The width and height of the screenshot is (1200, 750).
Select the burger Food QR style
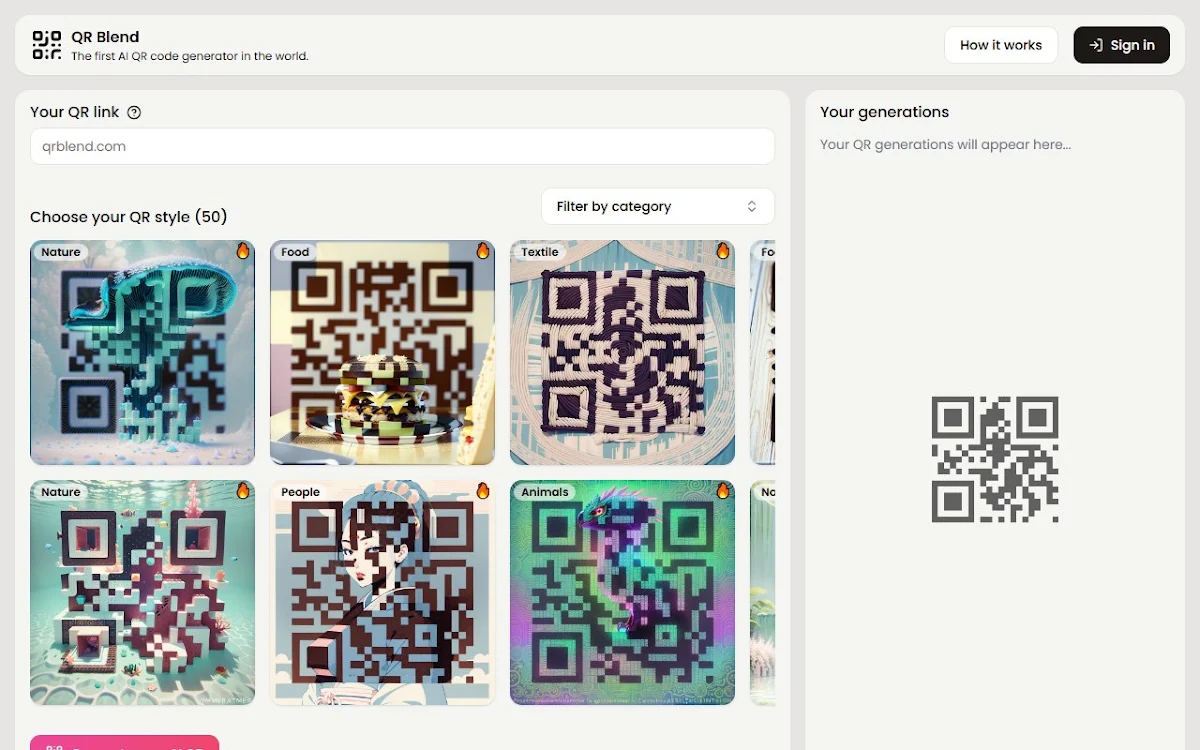382,353
